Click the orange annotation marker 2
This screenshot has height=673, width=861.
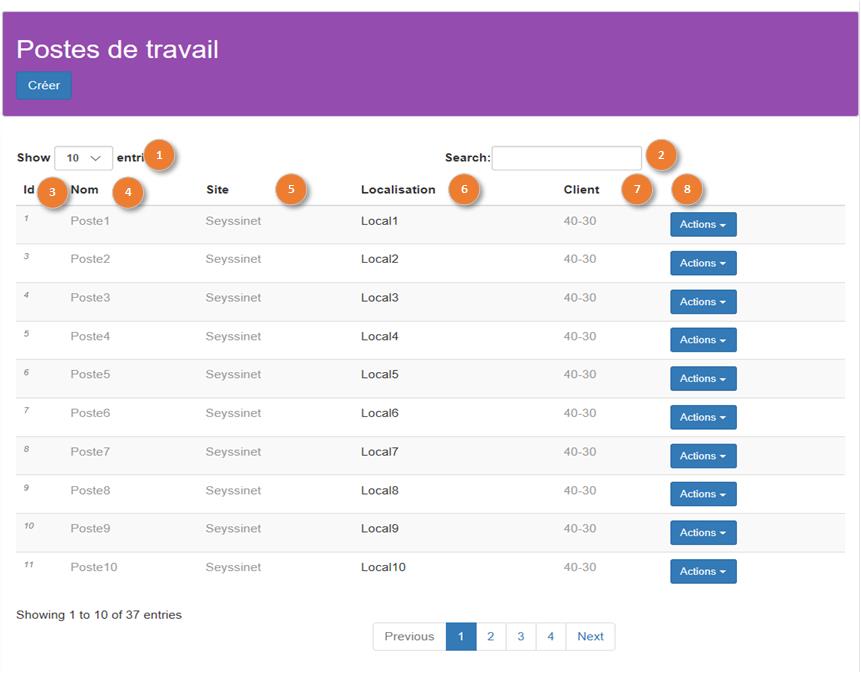[661, 155]
